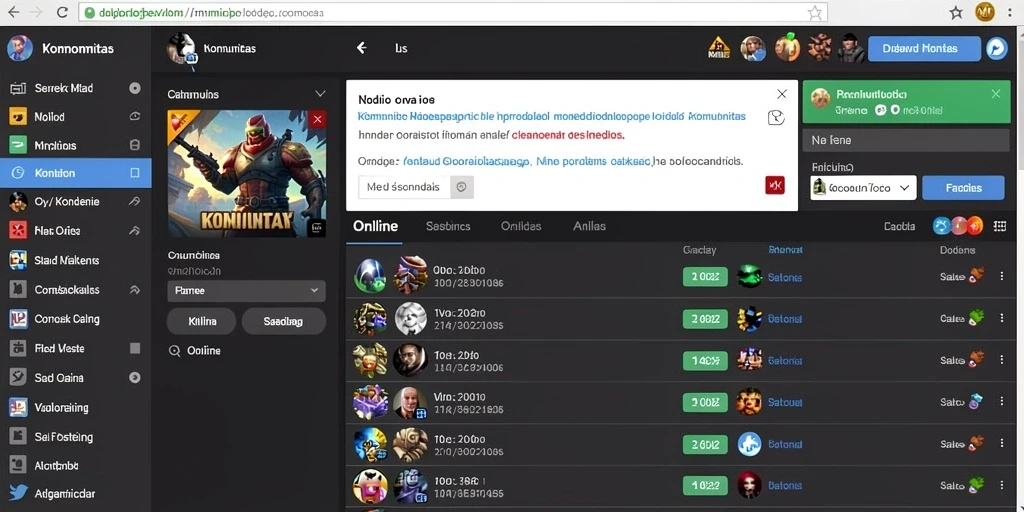The image size is (1024, 512).
Task: Click the Twitter bird icon beside Adgamicdar
Action: pos(18,494)
